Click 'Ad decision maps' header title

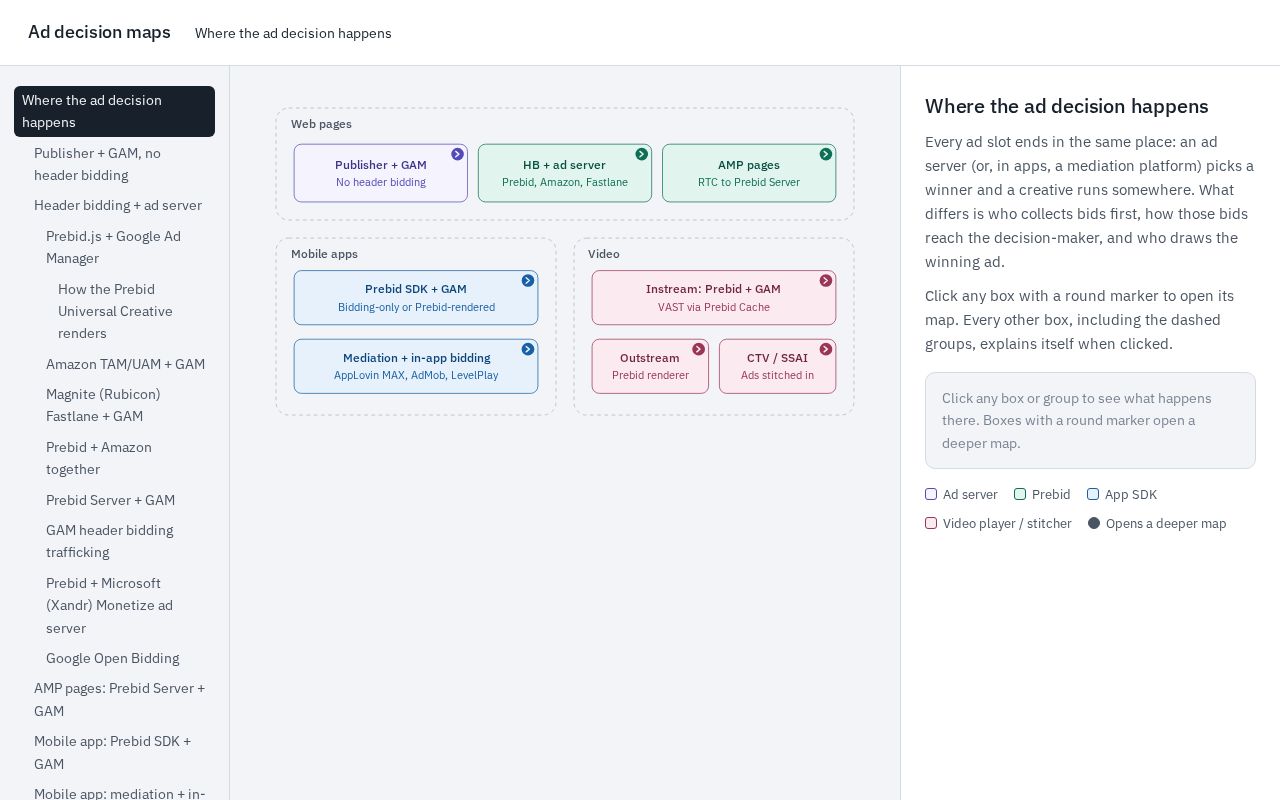[99, 32]
